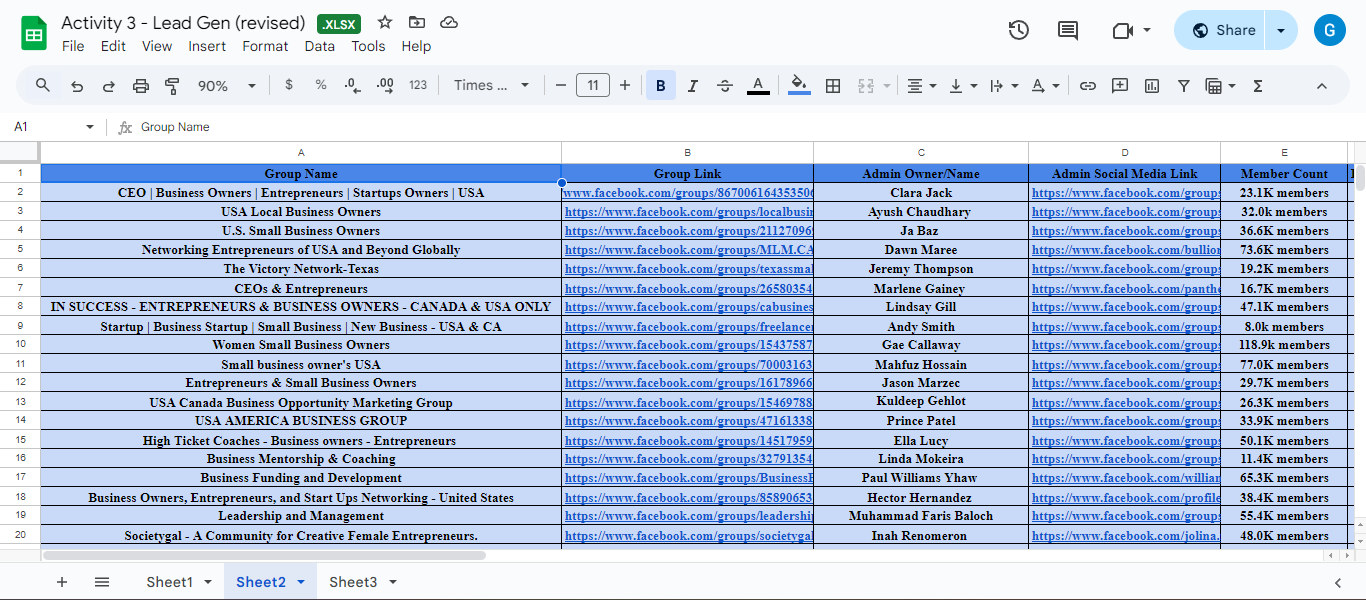
Task: Open the search menus magnifier
Action: pyautogui.click(x=43, y=86)
